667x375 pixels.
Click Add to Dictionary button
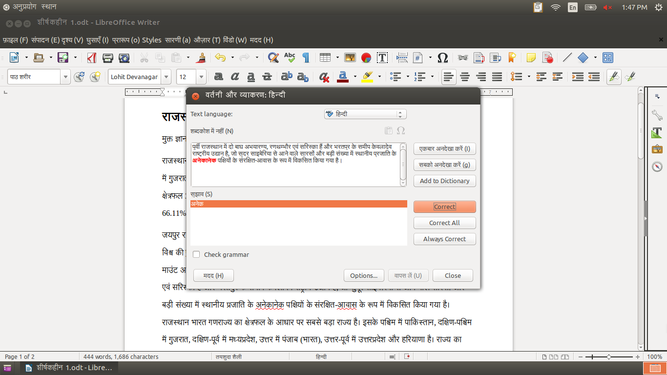pos(445,181)
